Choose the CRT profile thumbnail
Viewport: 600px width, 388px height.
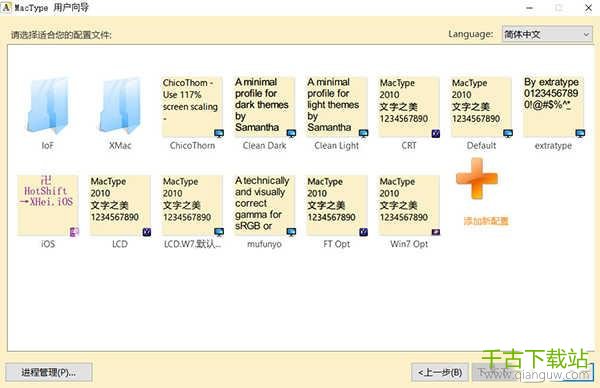point(409,107)
